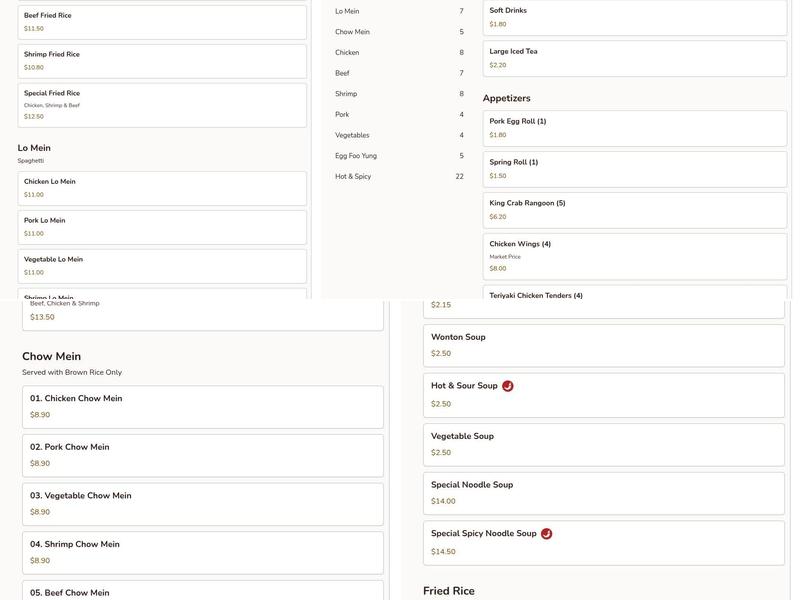This screenshot has width=800, height=600.
Task: Pick 01. Chicken Chow Mein
Action: [203, 407]
